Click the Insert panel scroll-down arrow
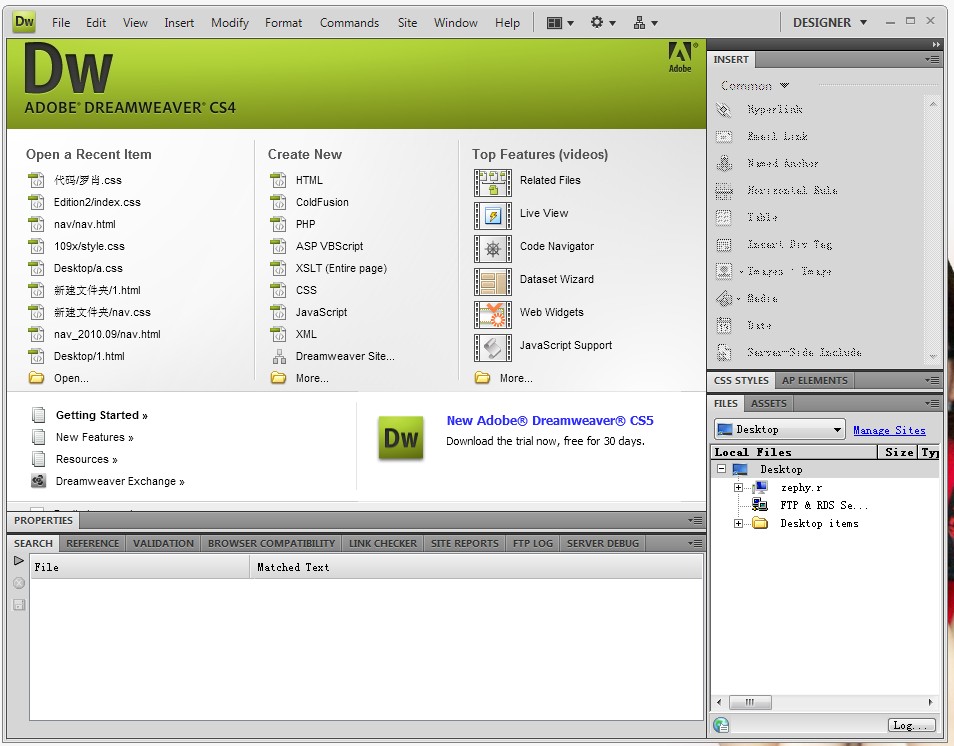954x746 pixels. (x=933, y=357)
